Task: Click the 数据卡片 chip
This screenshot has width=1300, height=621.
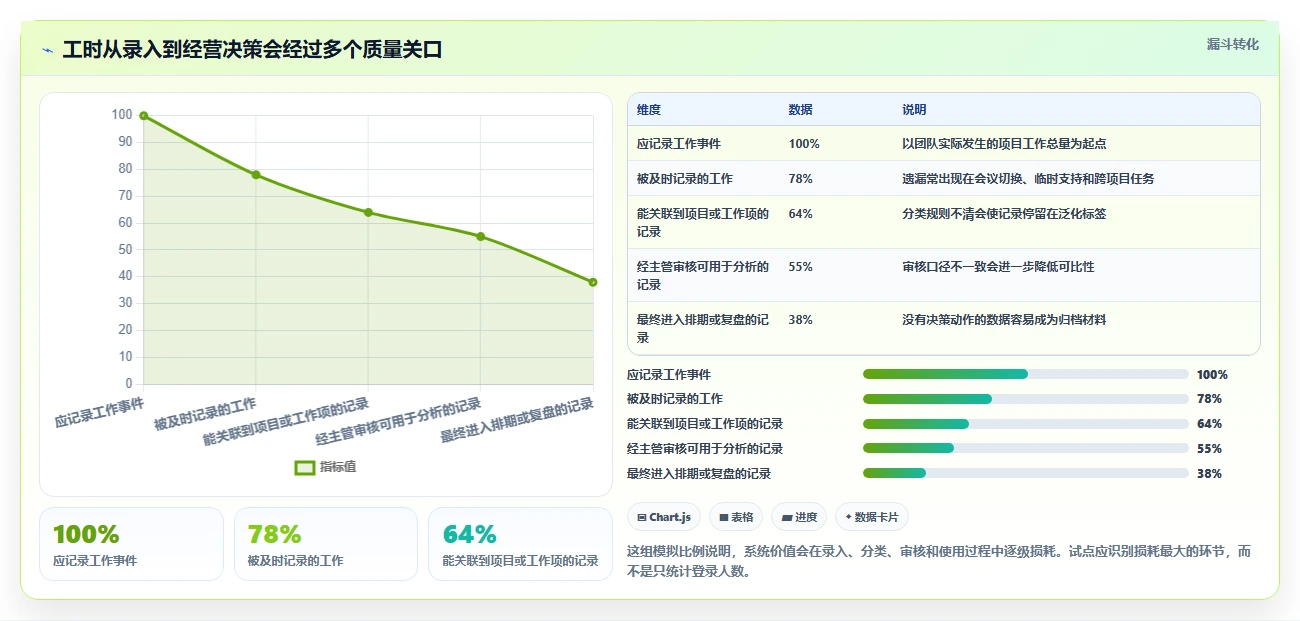Action: pyautogui.click(x=872, y=517)
